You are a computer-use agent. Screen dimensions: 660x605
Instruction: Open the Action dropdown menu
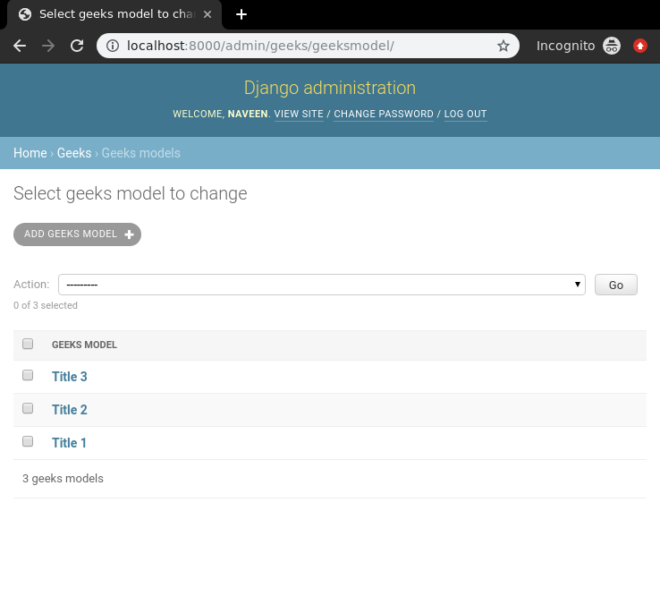322,285
